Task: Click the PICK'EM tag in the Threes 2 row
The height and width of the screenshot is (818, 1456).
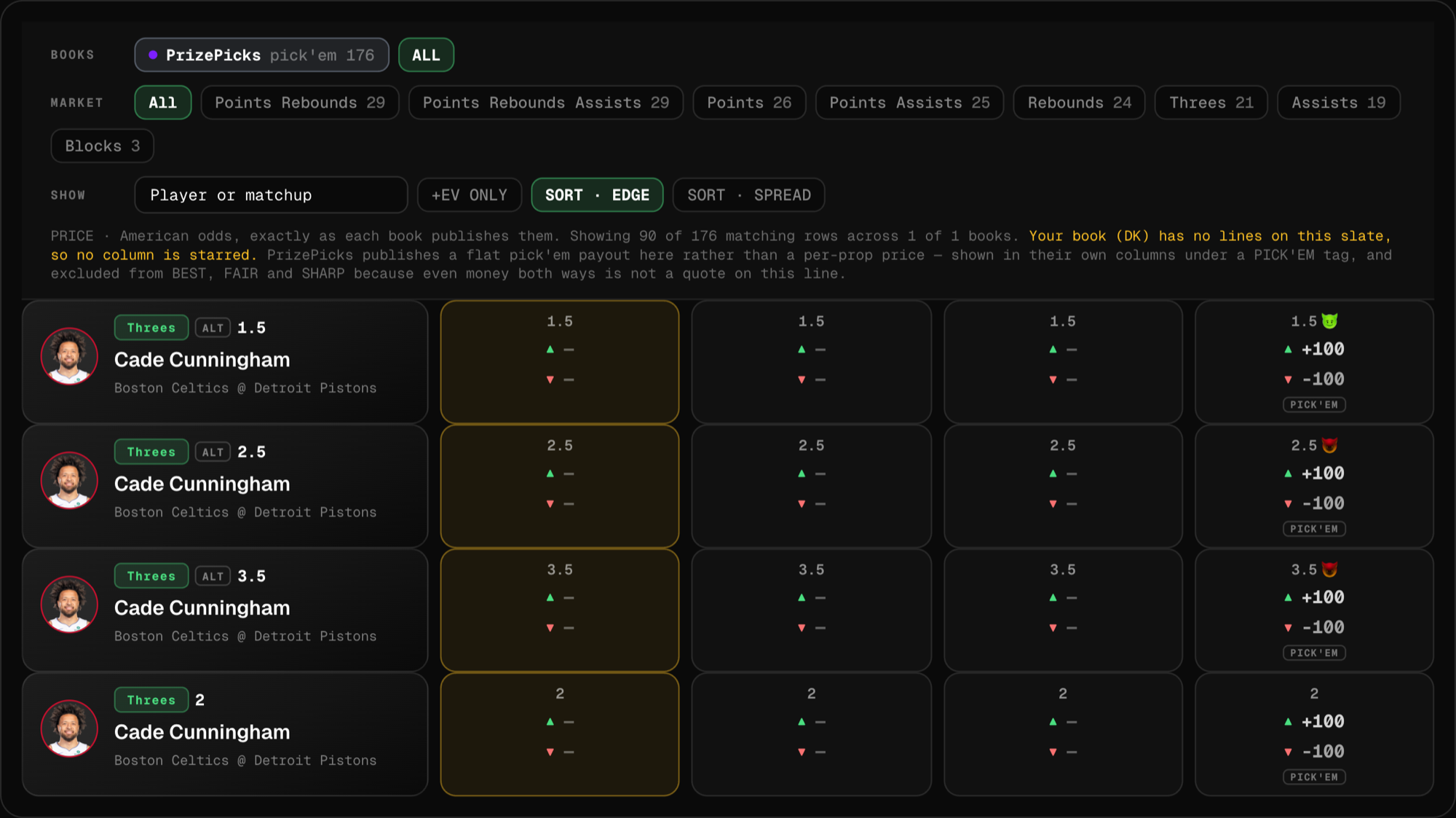Action: pyautogui.click(x=1314, y=777)
